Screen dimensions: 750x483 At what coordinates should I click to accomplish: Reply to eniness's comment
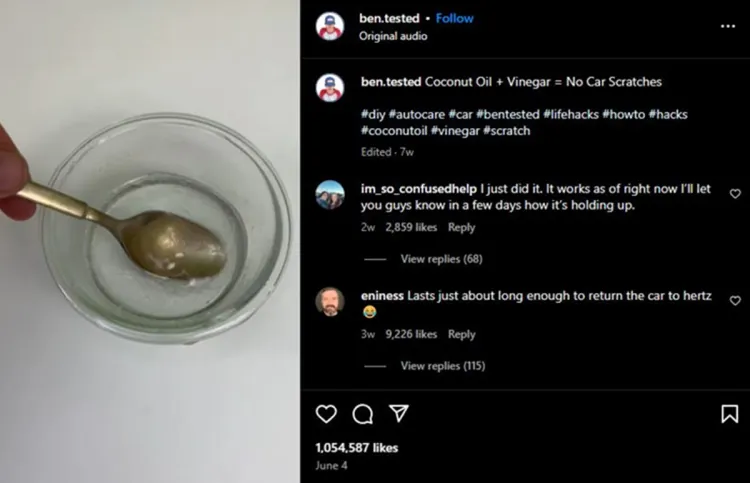pyautogui.click(x=461, y=334)
